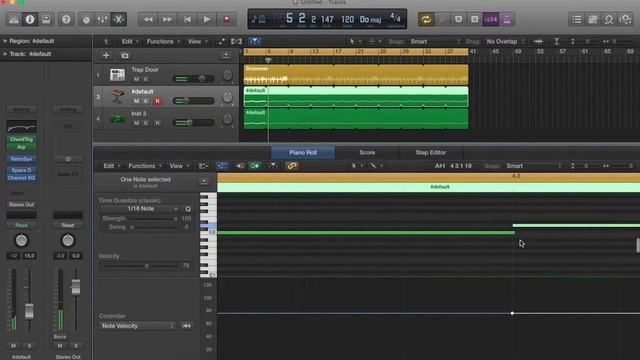Open Global Tracks button in track header
Image resolution: width=640 pixels, height=360 pixels.
pyautogui.click(x=226, y=56)
